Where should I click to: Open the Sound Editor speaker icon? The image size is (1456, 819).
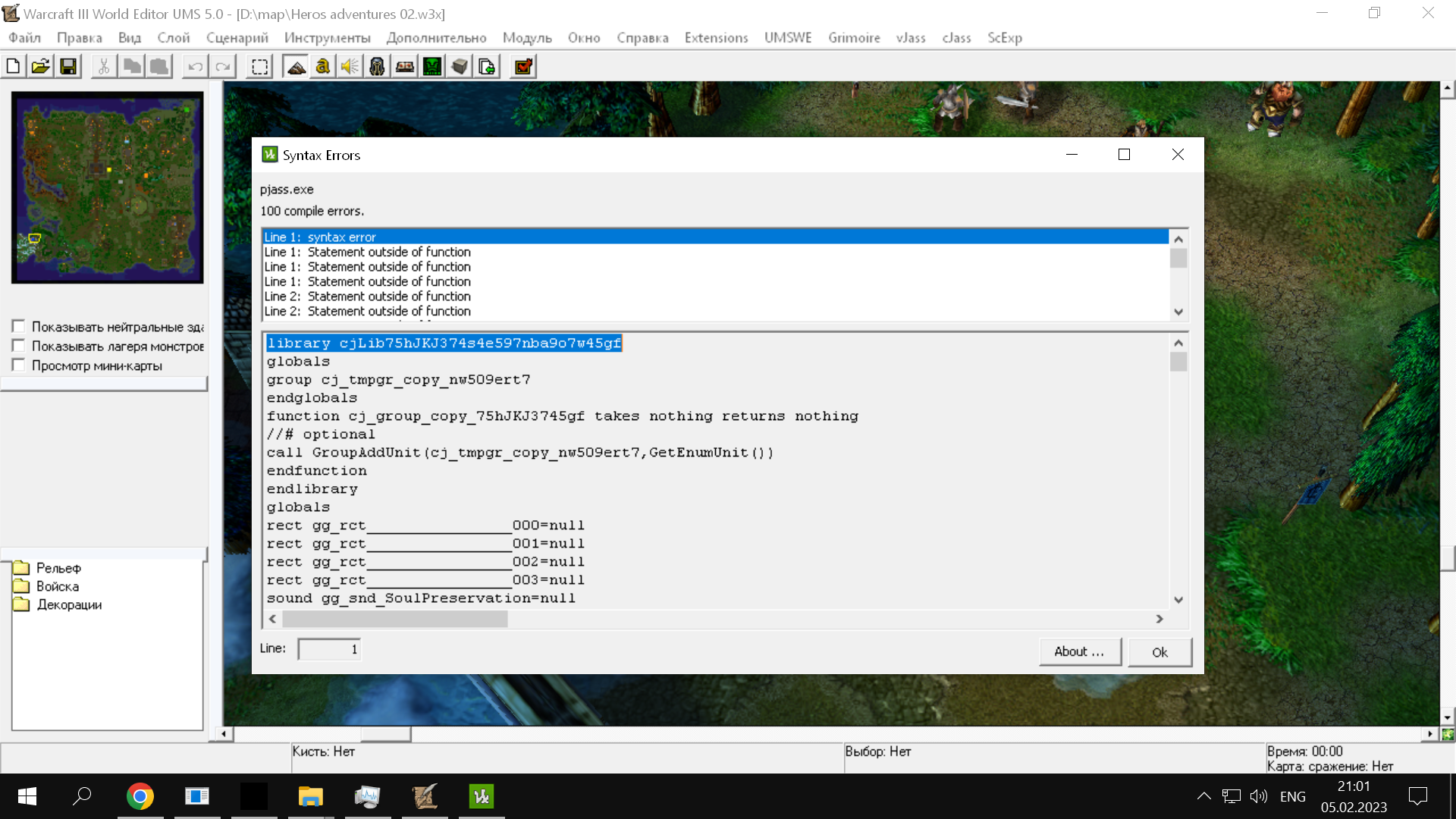tap(350, 67)
